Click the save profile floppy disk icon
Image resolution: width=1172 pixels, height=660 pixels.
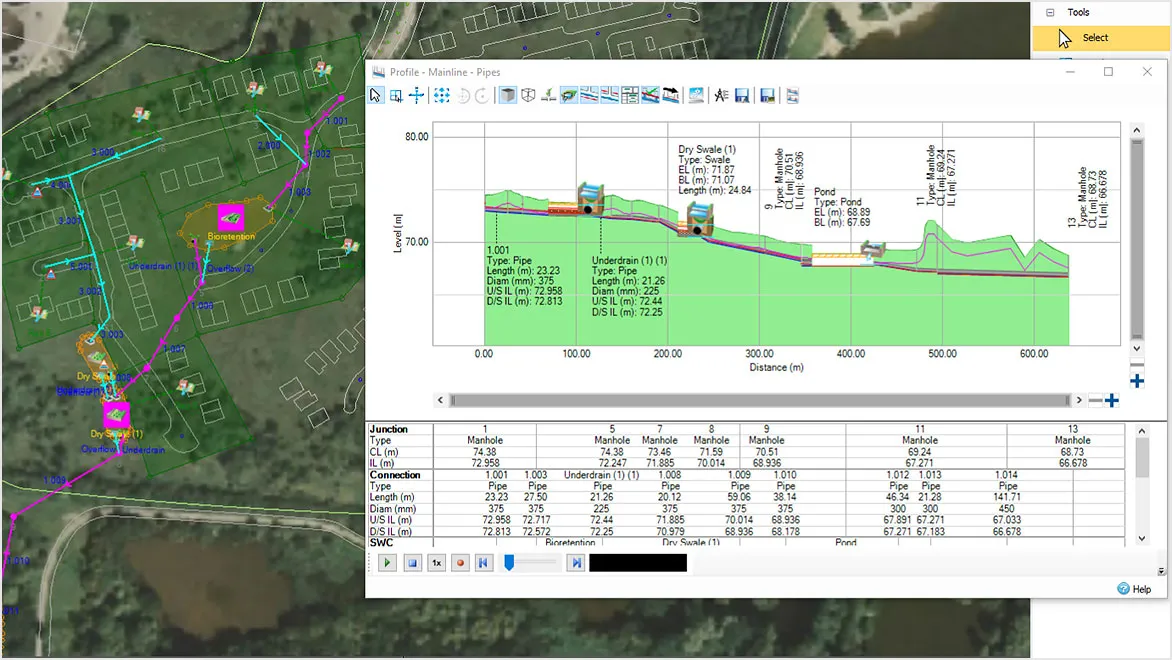pyautogui.click(x=742, y=96)
